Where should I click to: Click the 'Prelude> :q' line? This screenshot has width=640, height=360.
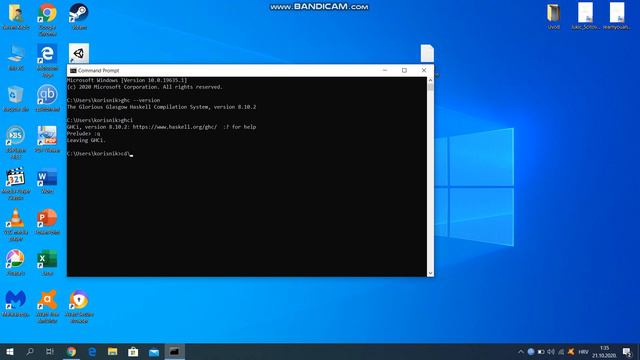84,133
